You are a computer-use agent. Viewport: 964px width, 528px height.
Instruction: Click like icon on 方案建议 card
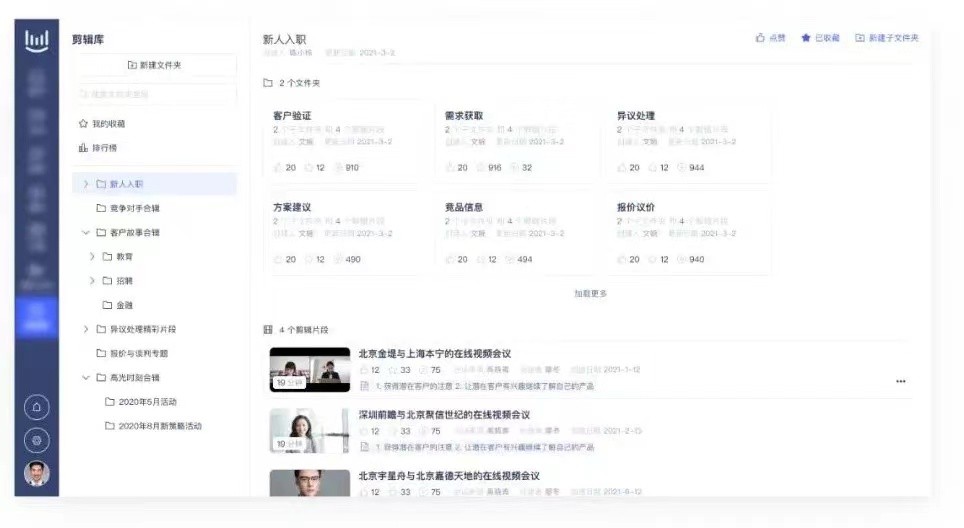tap(278, 259)
